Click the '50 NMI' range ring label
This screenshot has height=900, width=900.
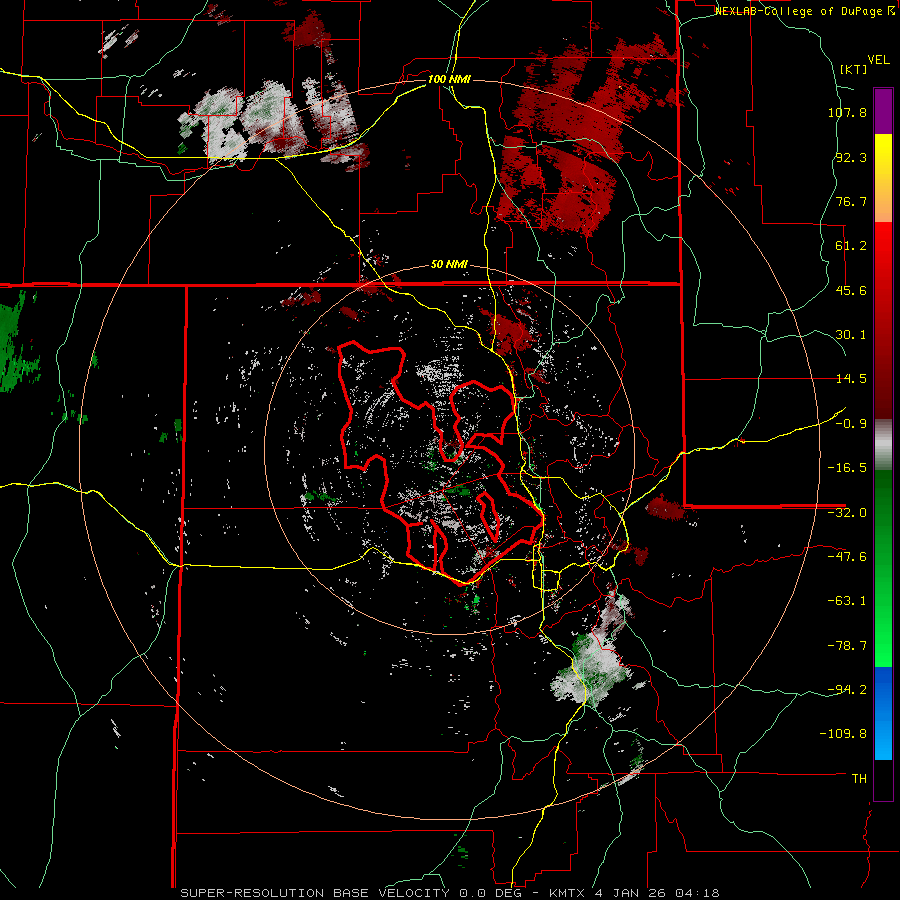pyautogui.click(x=449, y=265)
